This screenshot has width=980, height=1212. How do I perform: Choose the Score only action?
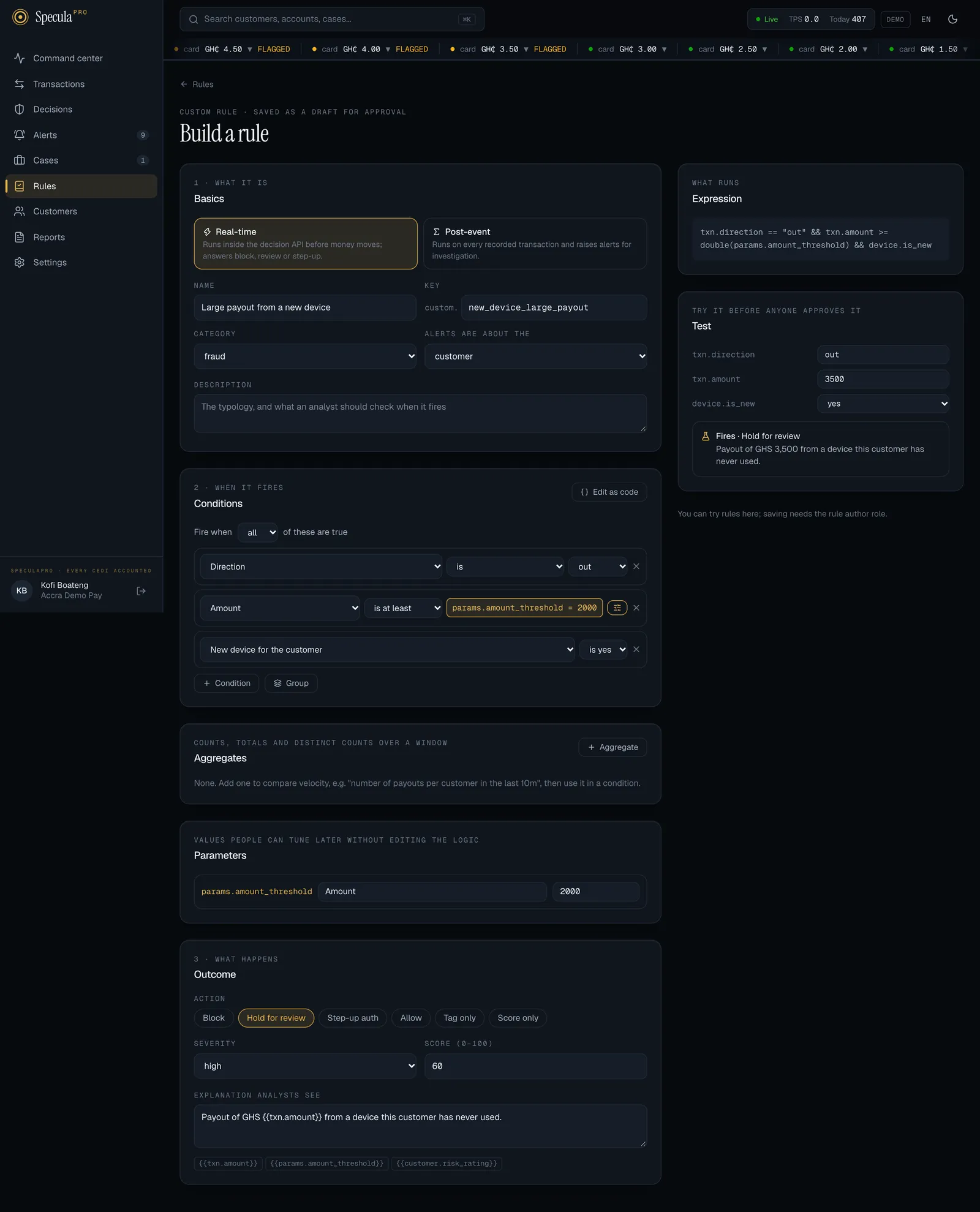pyautogui.click(x=518, y=1018)
